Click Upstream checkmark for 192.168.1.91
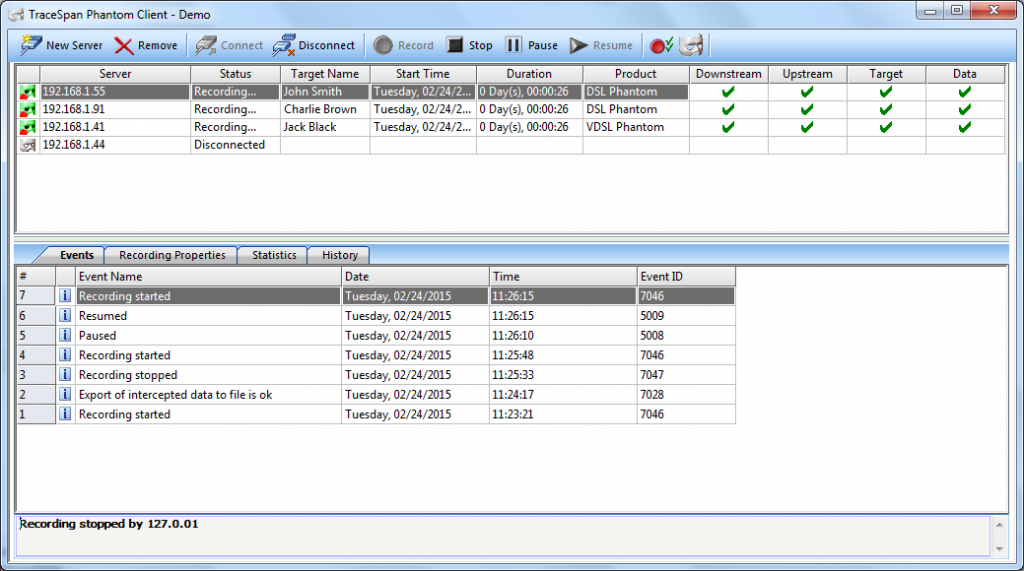The image size is (1024, 571). click(x=807, y=110)
